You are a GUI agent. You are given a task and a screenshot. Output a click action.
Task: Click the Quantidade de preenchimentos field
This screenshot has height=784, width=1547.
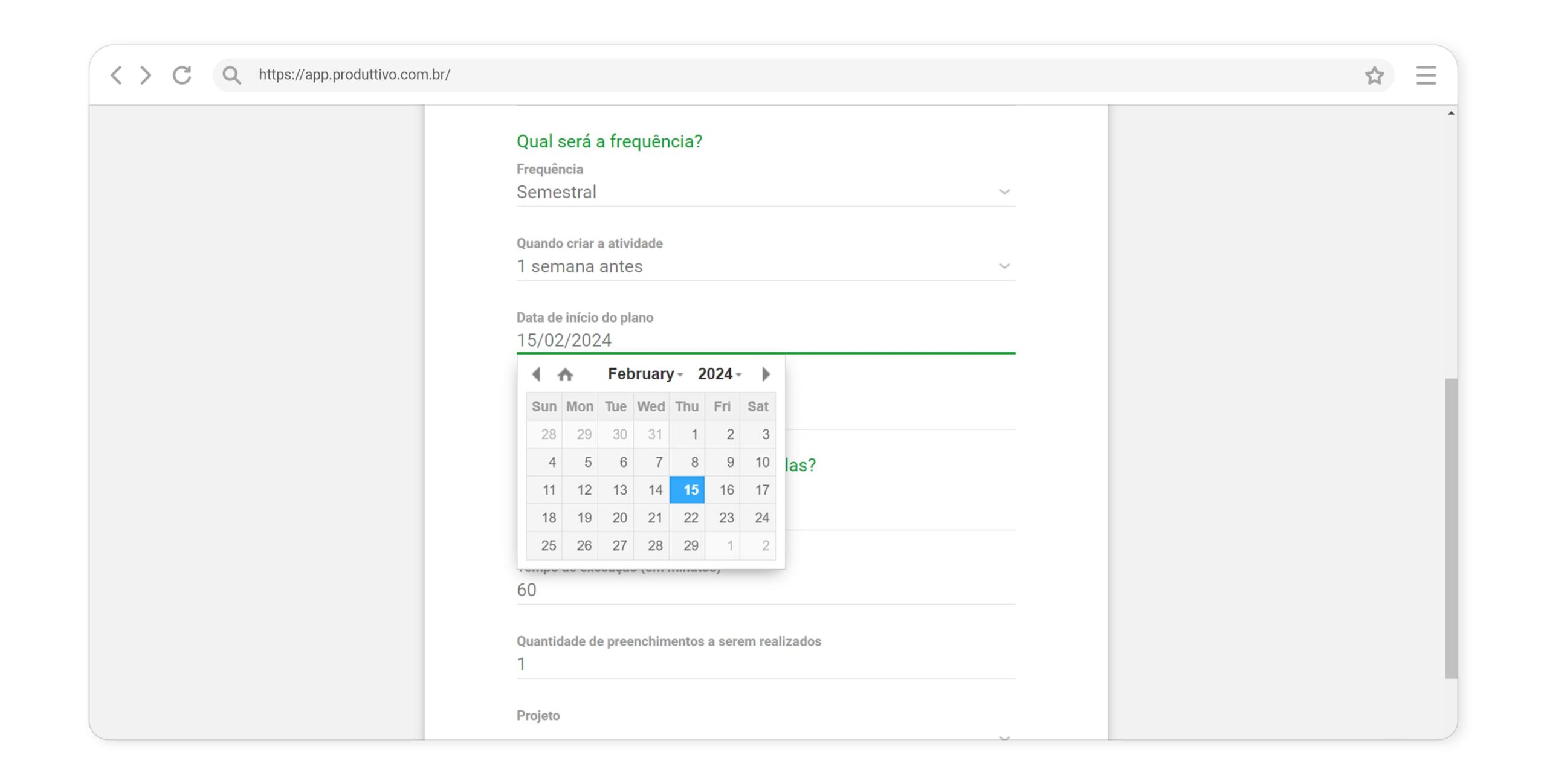[x=765, y=664]
